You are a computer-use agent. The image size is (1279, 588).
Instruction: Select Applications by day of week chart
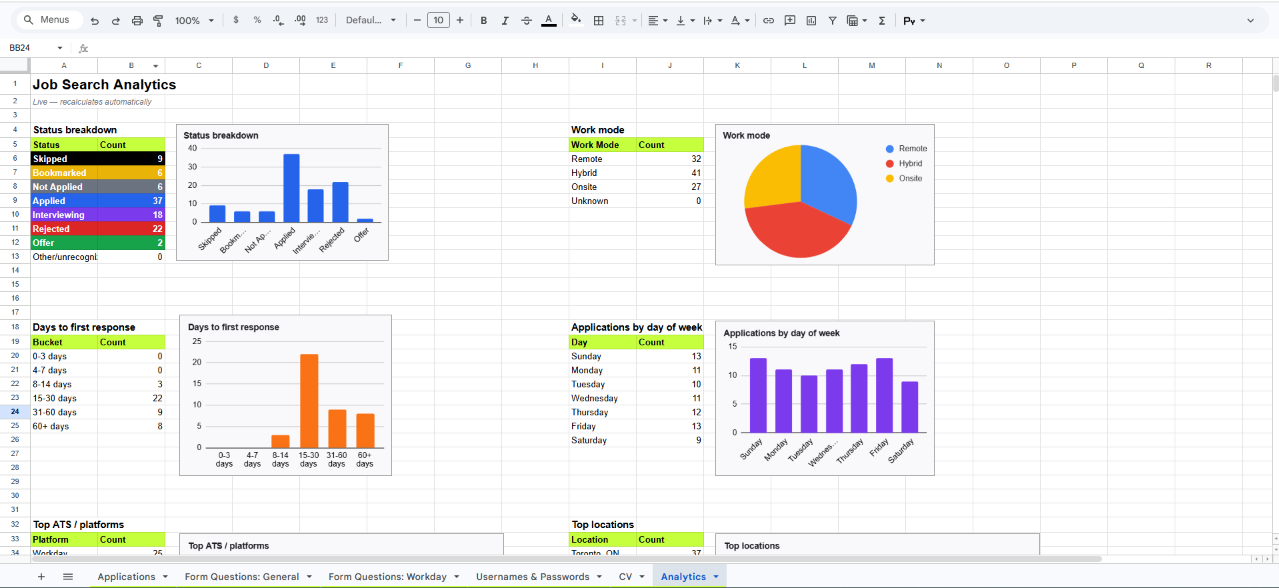tap(825, 398)
